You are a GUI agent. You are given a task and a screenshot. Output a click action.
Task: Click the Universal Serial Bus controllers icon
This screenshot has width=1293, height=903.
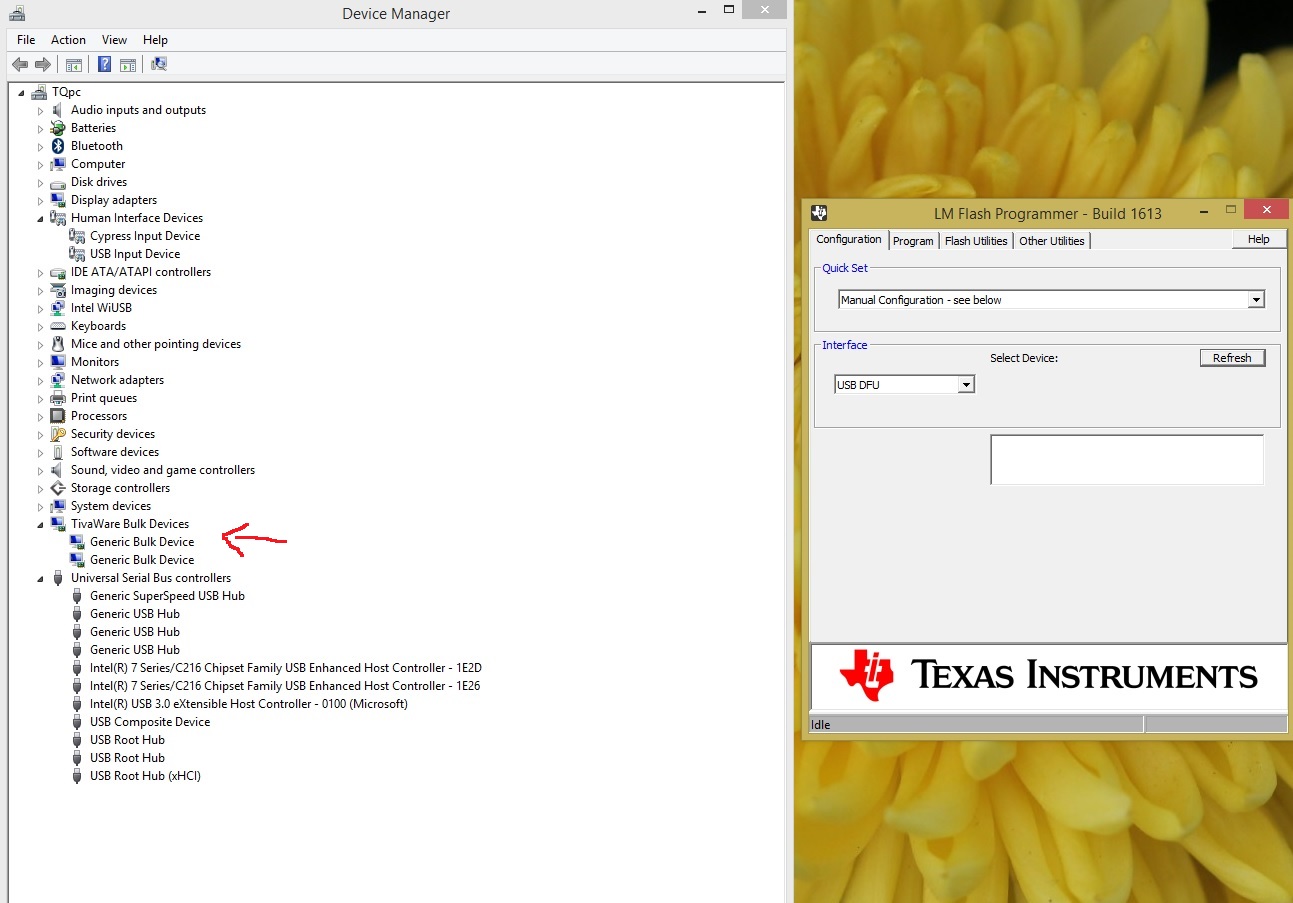click(x=58, y=578)
